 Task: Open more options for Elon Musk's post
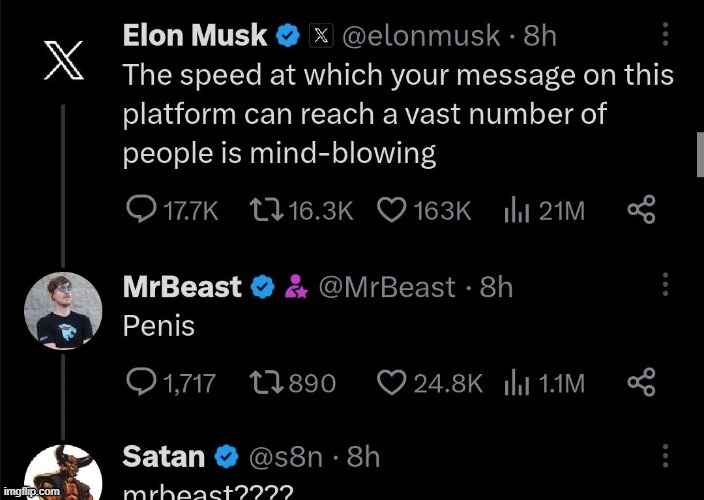(x=665, y=36)
